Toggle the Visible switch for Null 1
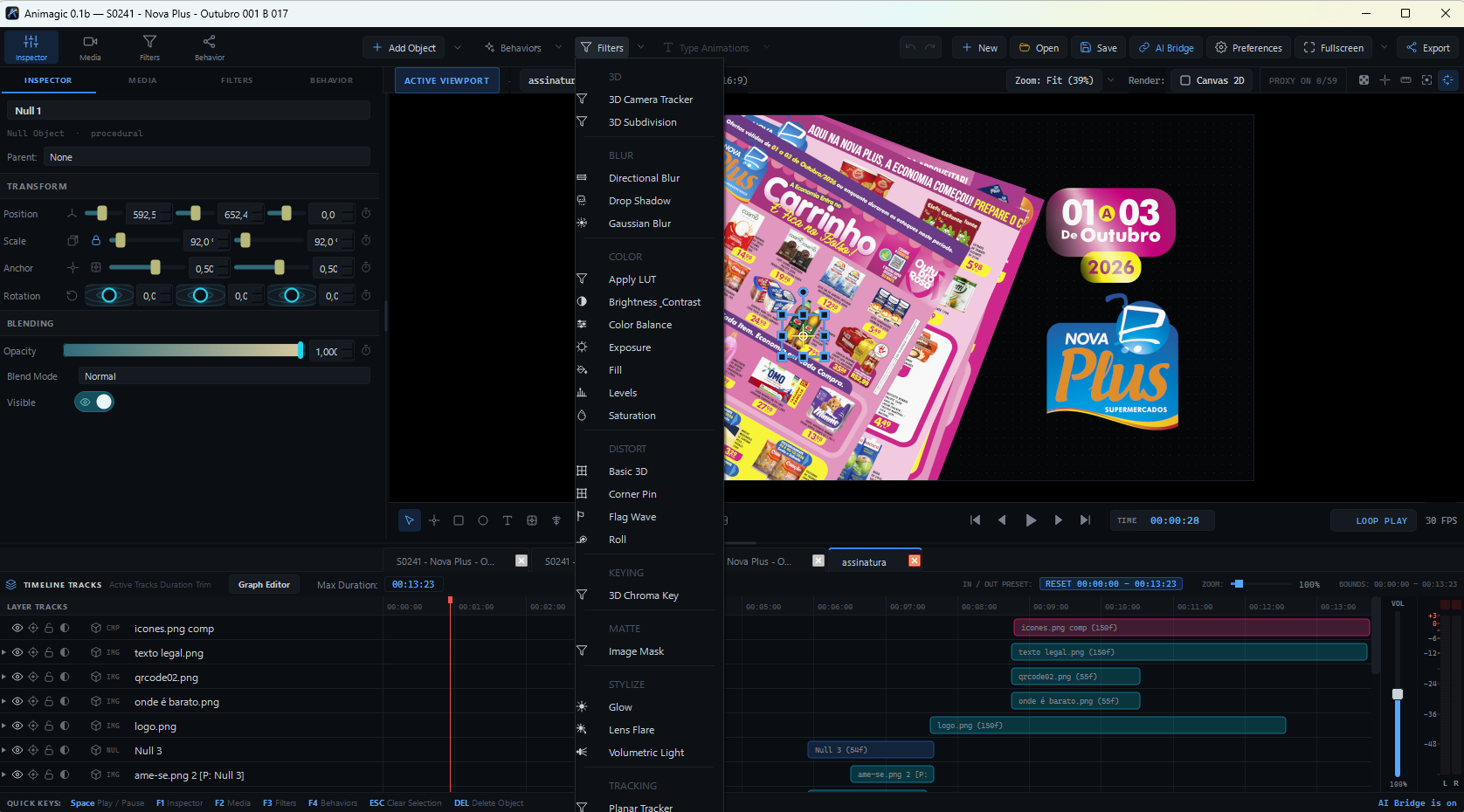The image size is (1464, 812). 94,402
